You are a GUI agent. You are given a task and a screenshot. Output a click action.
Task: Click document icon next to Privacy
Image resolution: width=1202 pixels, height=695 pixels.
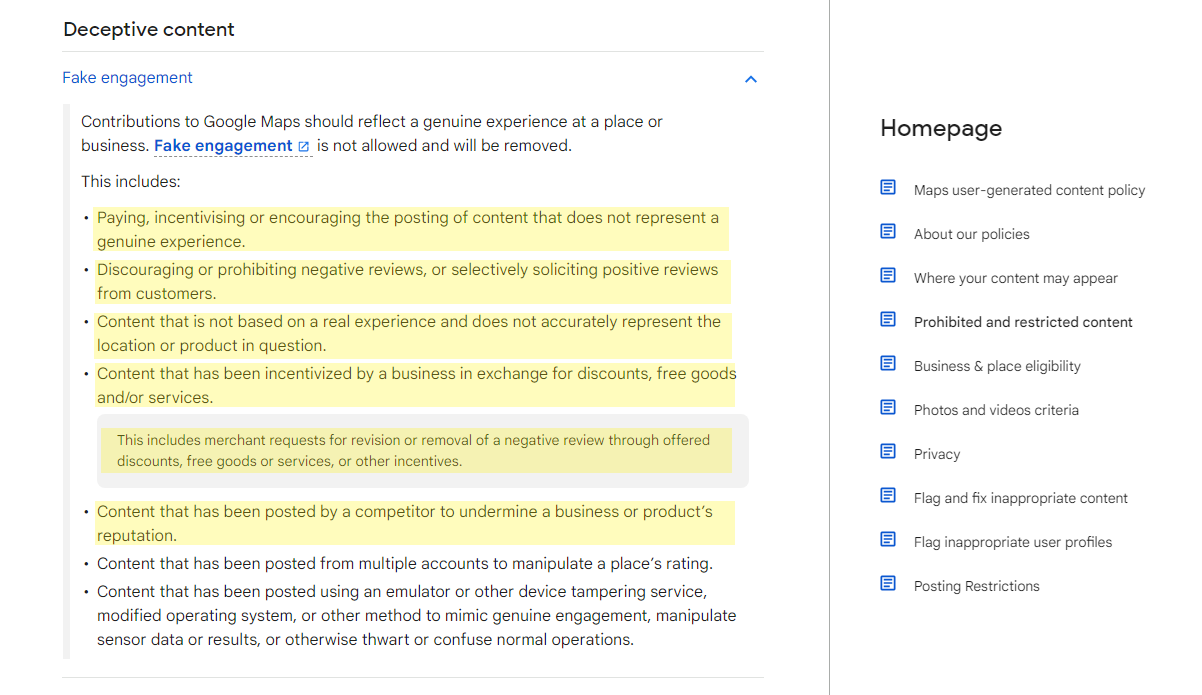(888, 452)
